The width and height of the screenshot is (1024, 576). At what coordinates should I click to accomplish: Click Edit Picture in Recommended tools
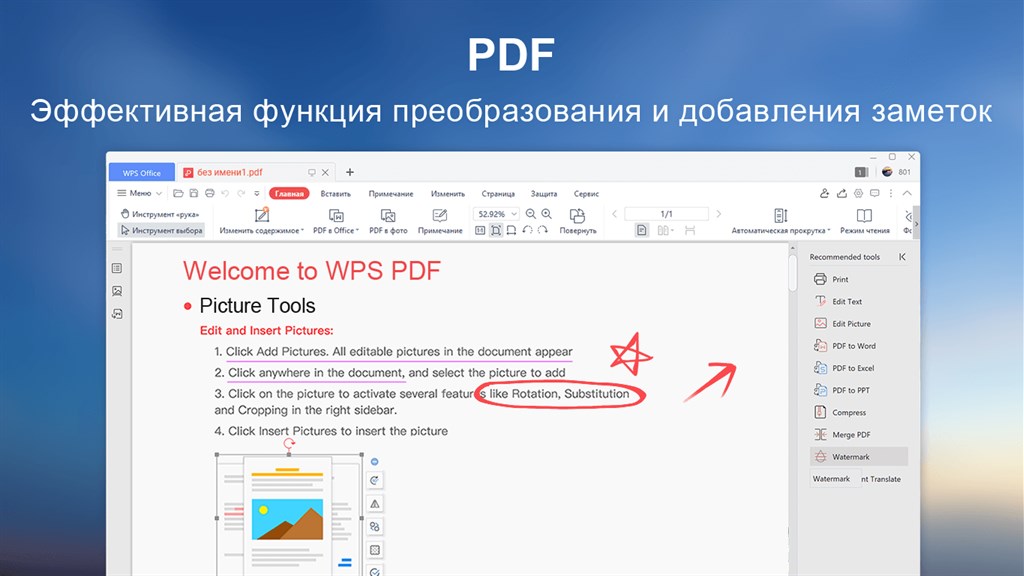tap(859, 324)
